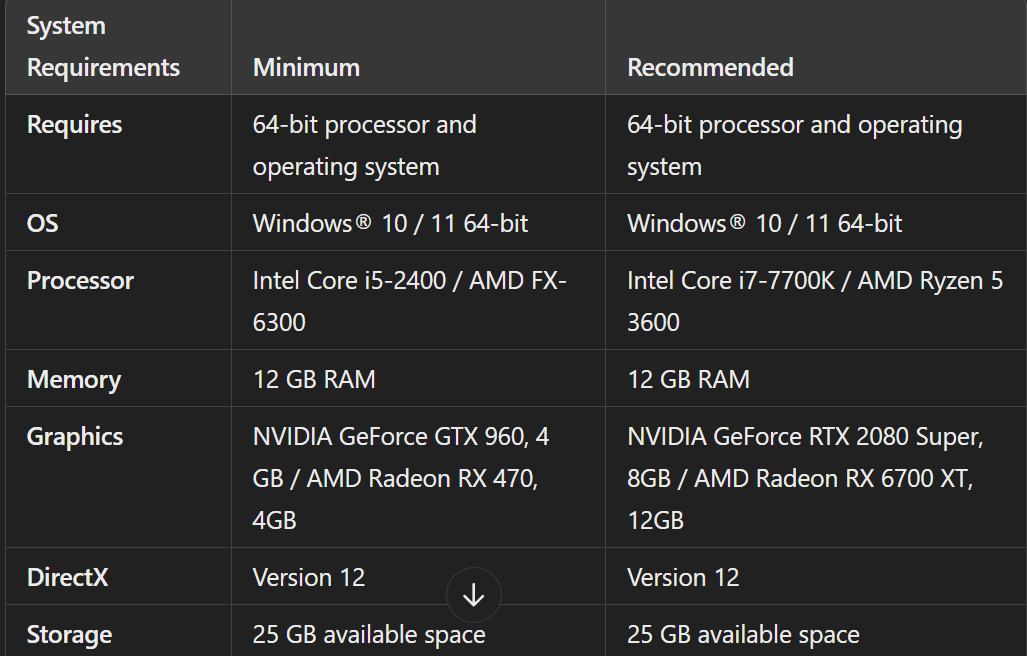Click the "Recommended" column header
Screen dimensions: 1027x656
(x=710, y=68)
